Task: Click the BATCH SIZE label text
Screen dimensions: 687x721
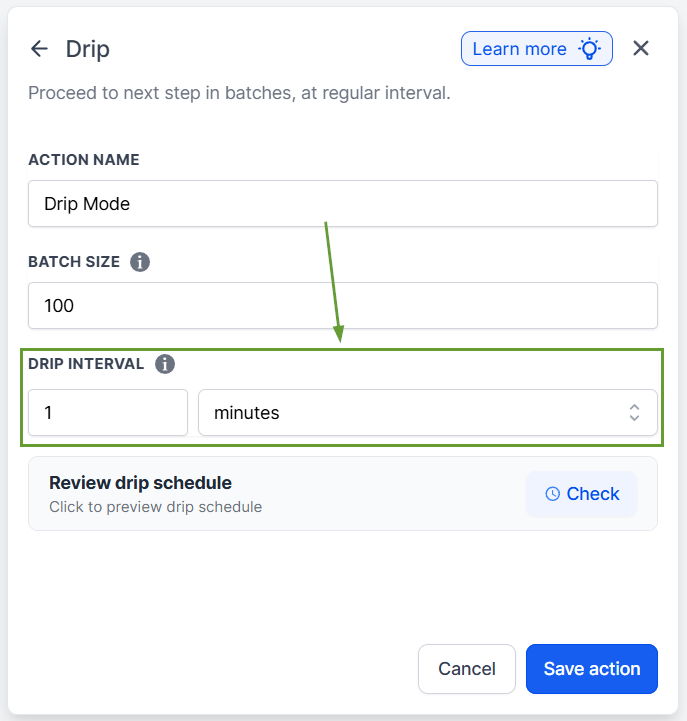Action: coord(74,262)
